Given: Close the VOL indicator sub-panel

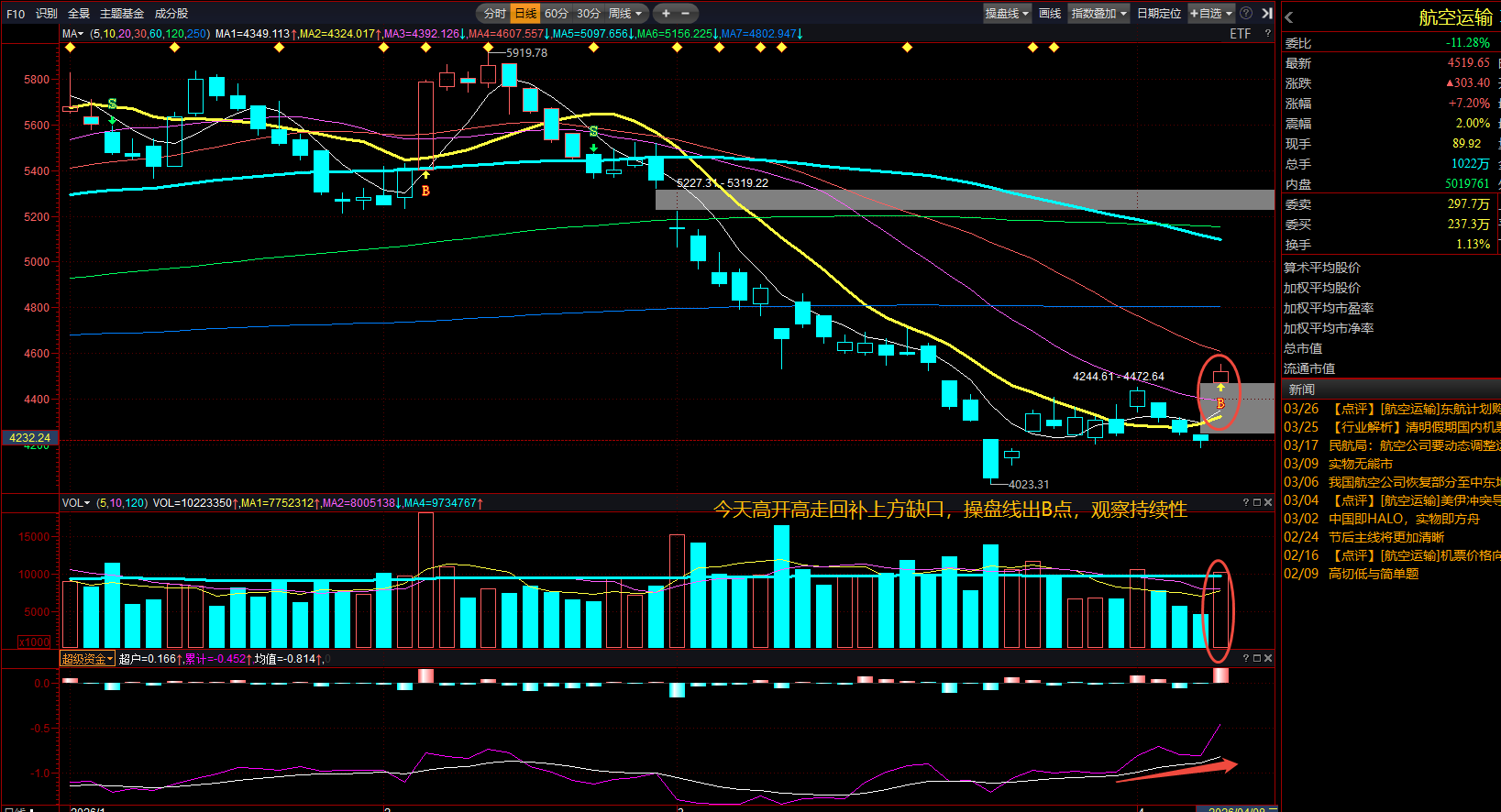Looking at the screenshot, I should [1268, 502].
